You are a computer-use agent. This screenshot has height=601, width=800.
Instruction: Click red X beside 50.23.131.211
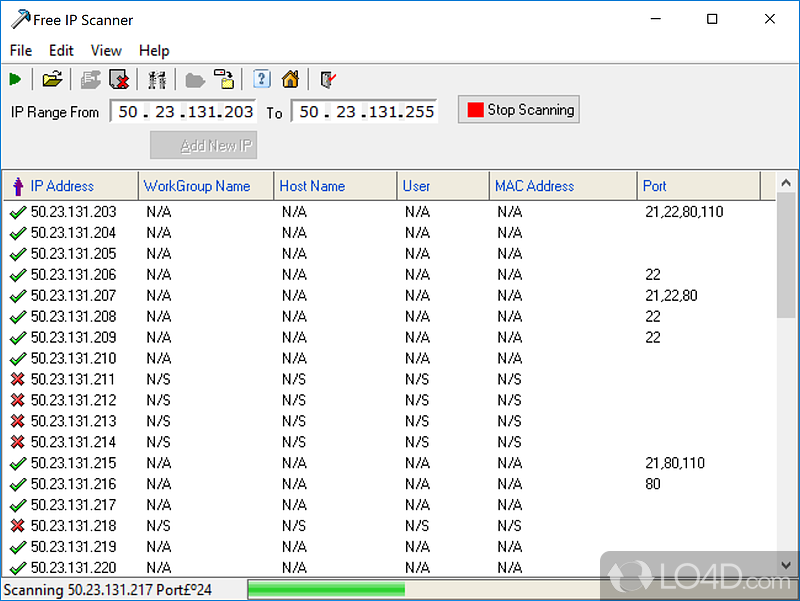tap(18, 379)
